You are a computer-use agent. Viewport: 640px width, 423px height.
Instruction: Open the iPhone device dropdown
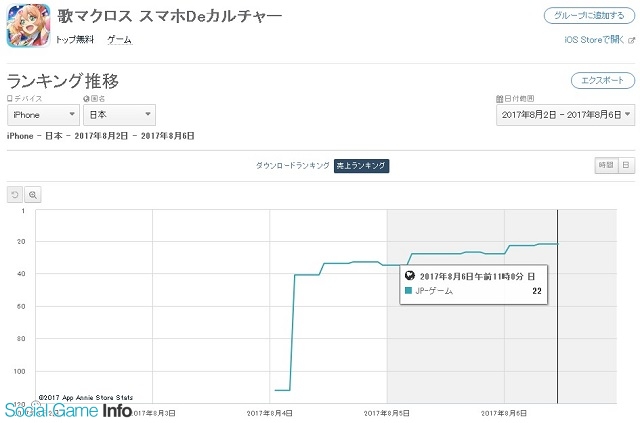(42, 116)
